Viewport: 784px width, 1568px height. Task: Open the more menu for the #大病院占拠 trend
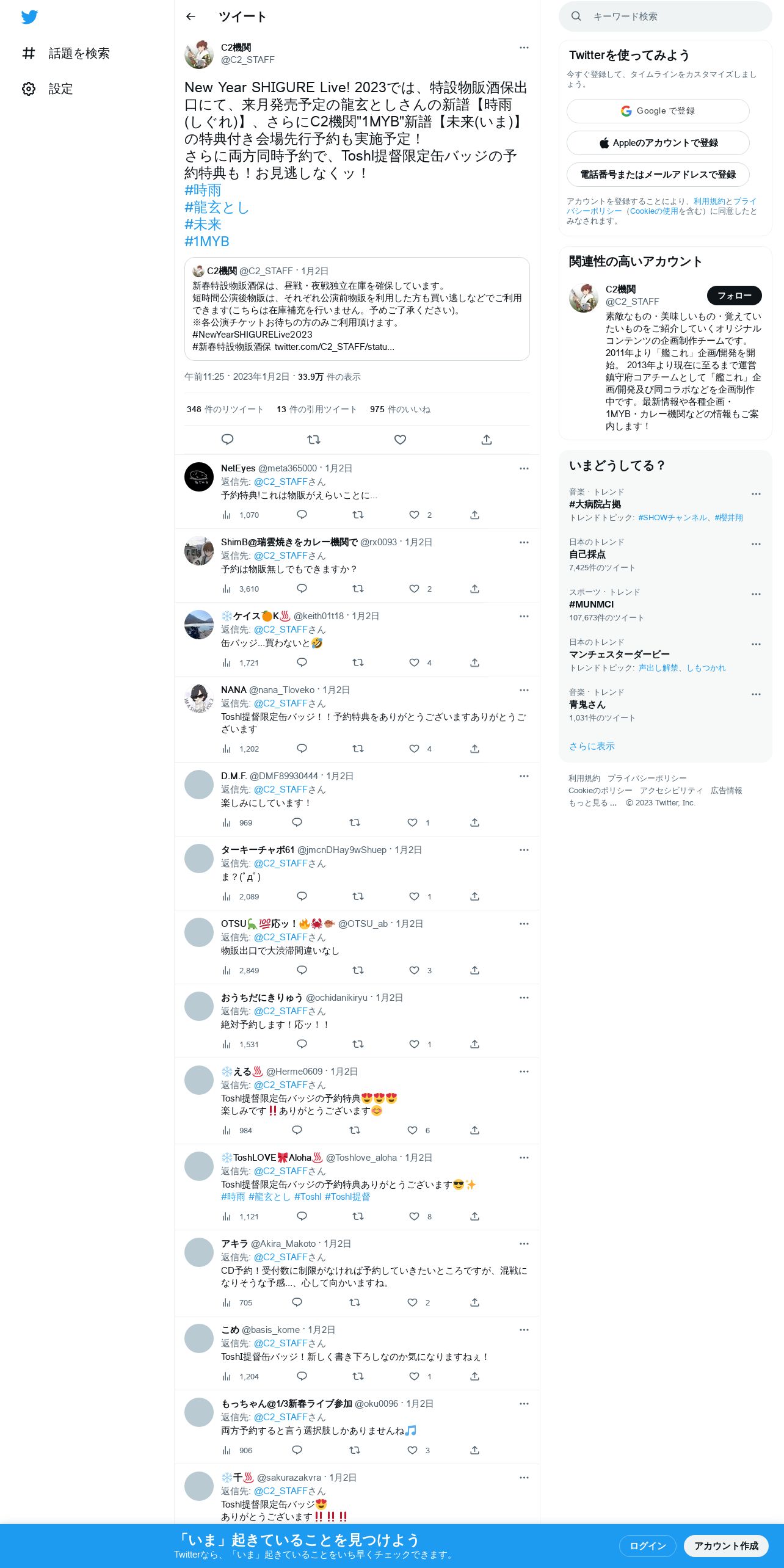coord(756,494)
